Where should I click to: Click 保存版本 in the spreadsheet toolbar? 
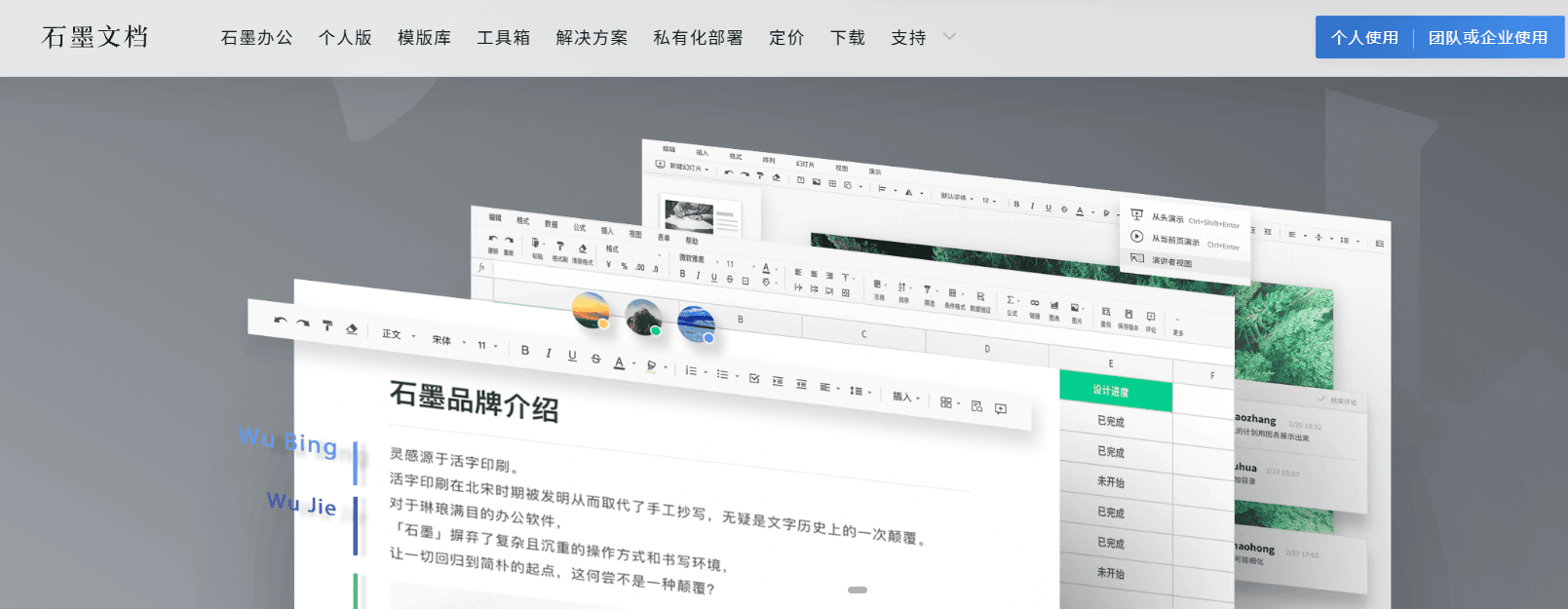1128,320
